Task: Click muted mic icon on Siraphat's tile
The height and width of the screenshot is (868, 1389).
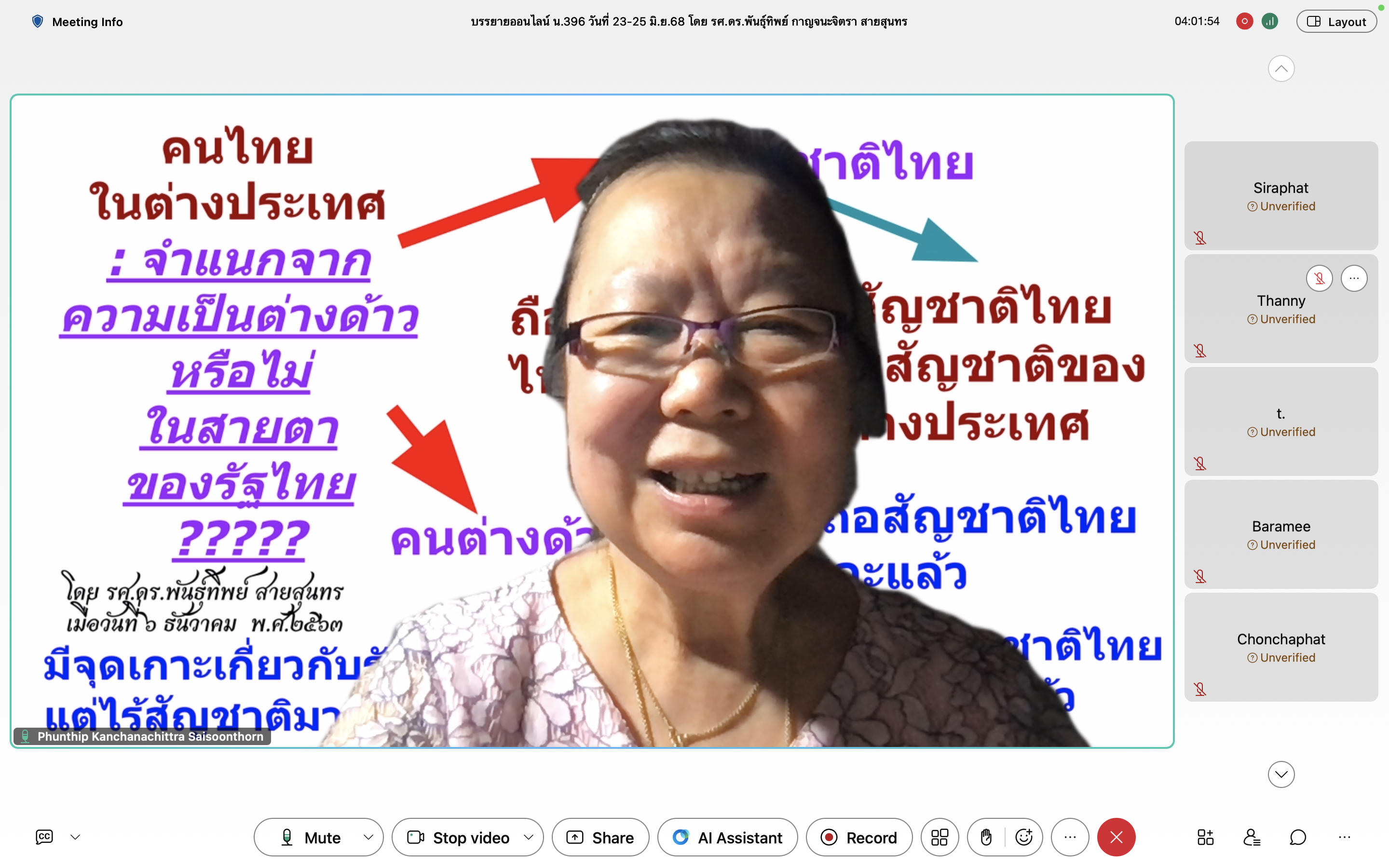Action: coord(1200,238)
